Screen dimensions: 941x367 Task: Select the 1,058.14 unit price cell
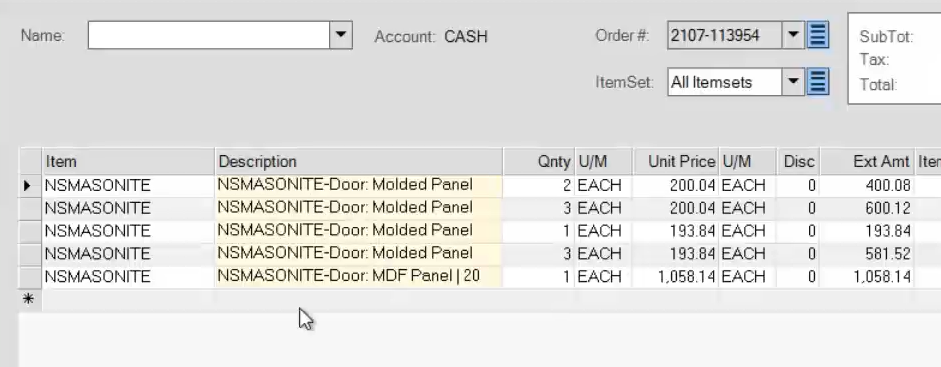click(x=676, y=277)
